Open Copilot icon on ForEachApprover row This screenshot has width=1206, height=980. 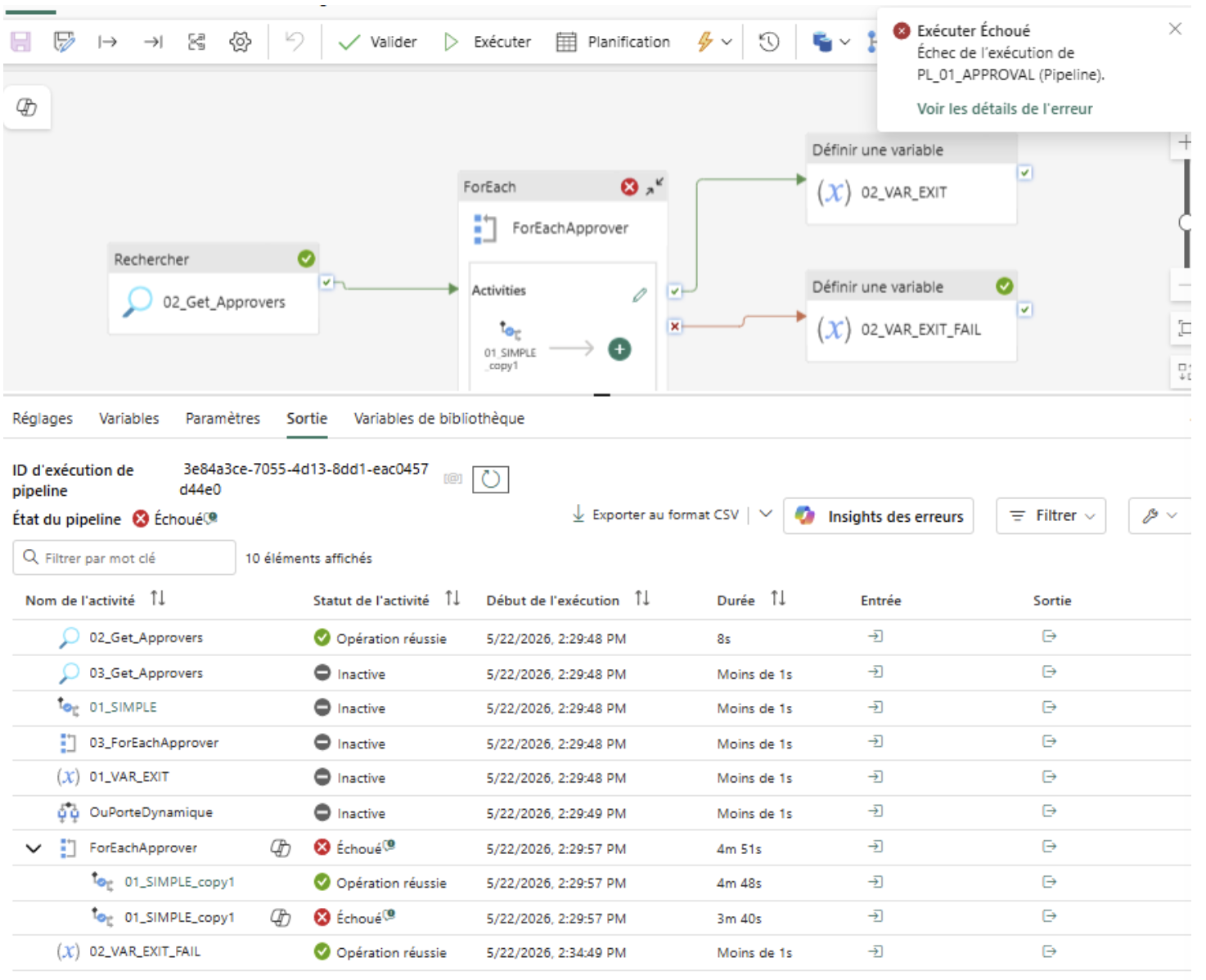point(281,848)
